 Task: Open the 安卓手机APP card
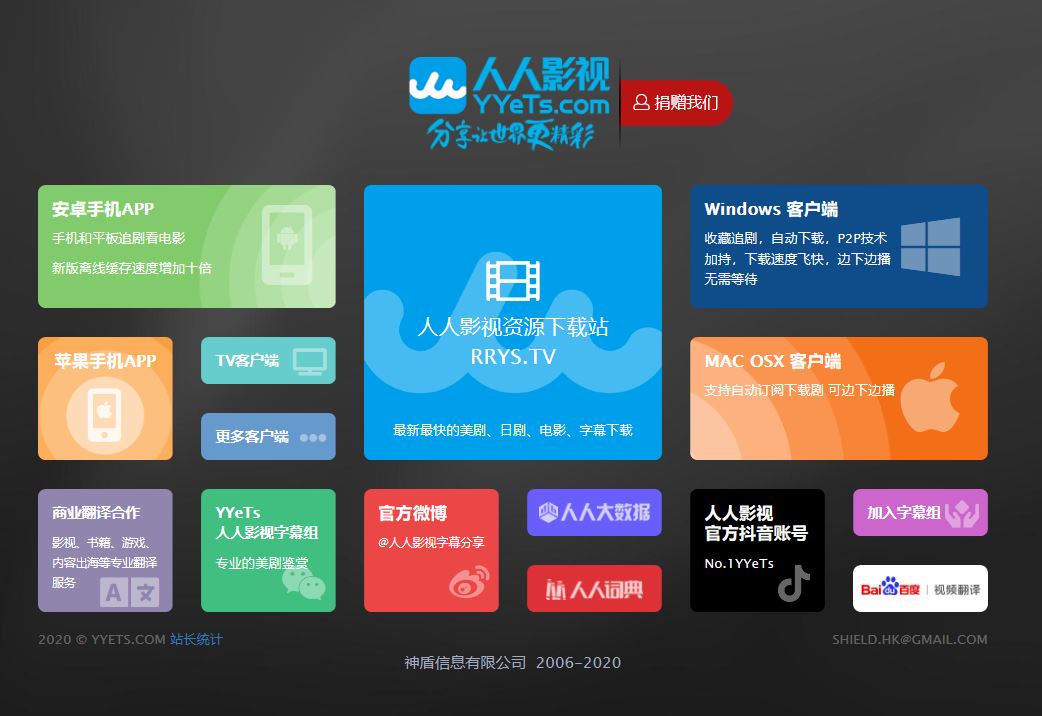(x=187, y=247)
